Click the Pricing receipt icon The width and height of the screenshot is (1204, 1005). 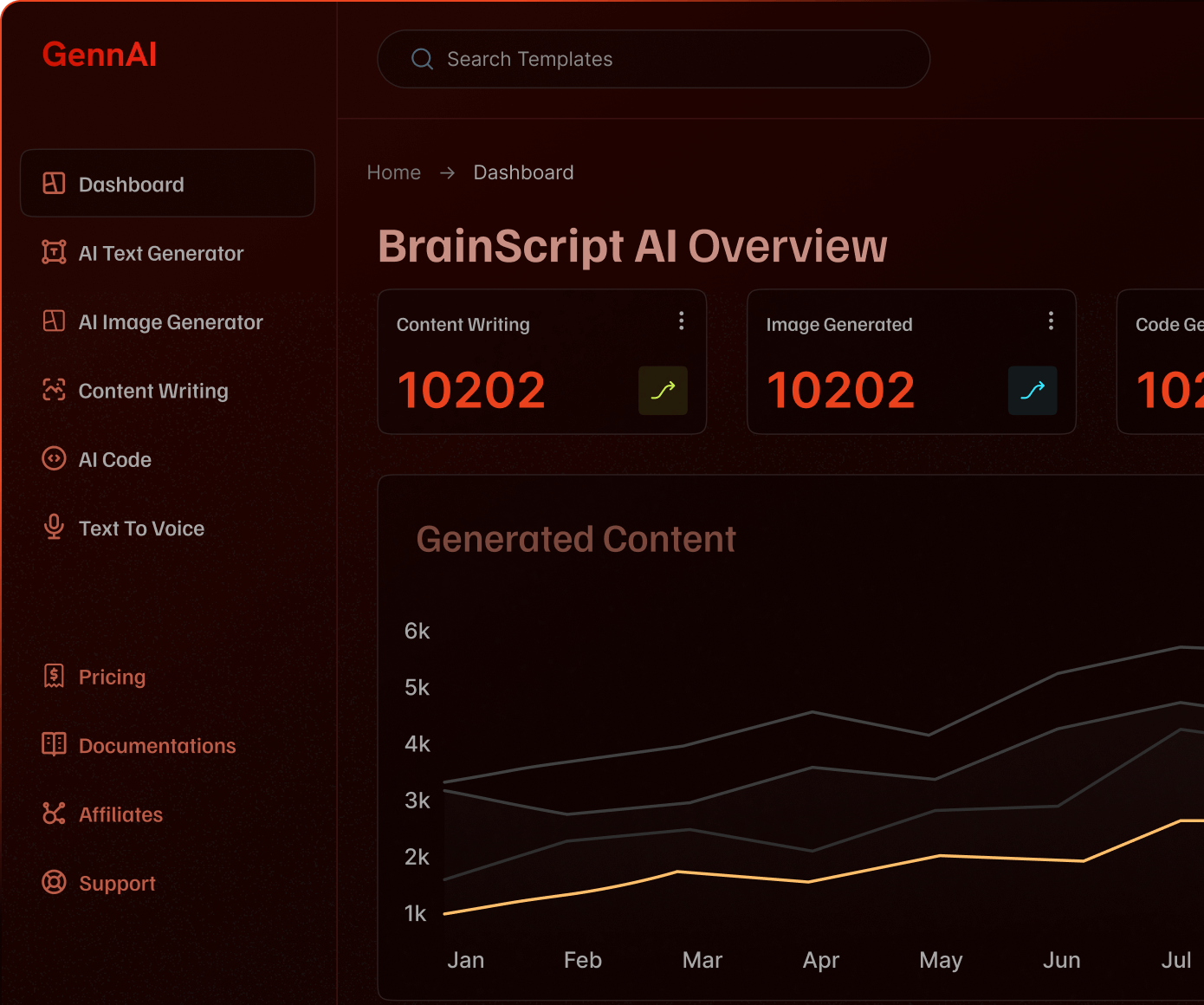(x=54, y=676)
